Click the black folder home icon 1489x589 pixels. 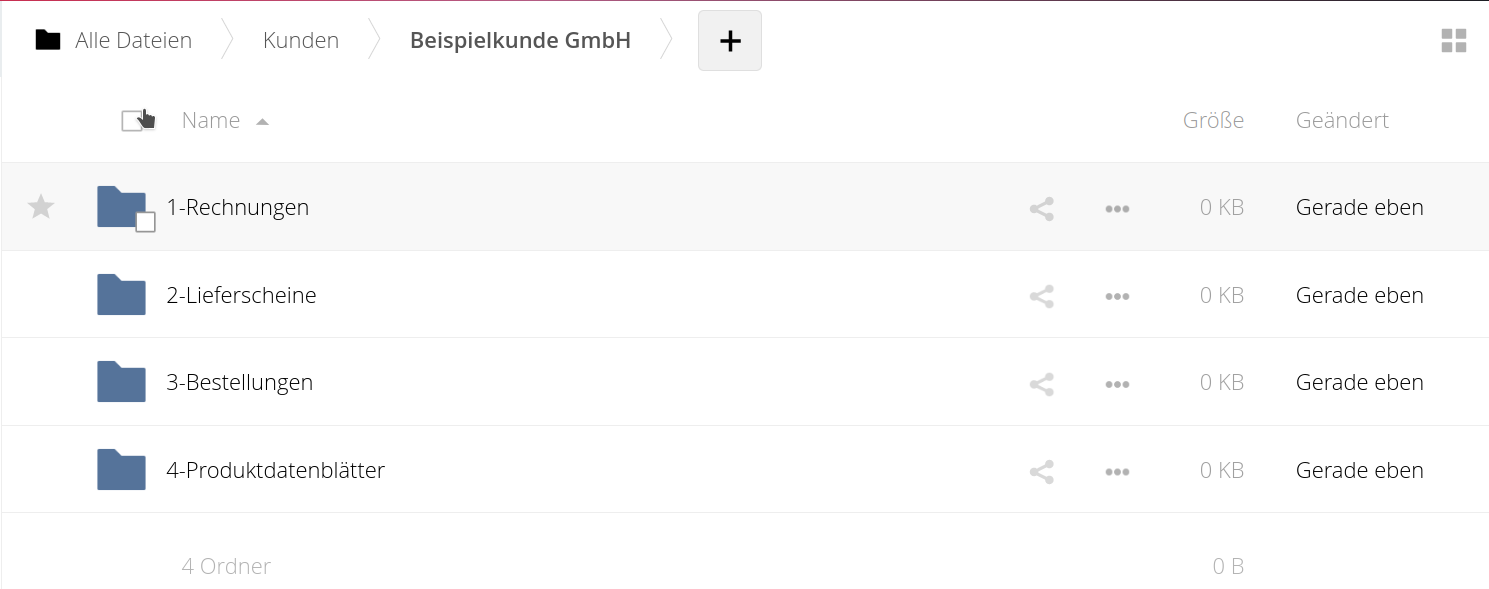[x=48, y=40]
